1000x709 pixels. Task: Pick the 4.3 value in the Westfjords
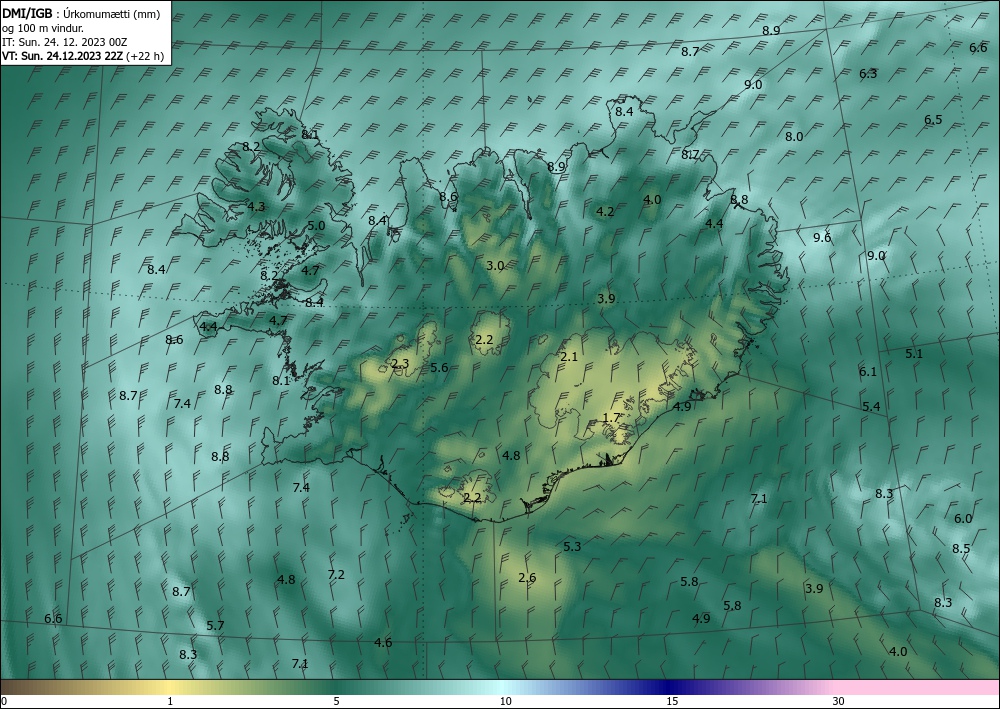[x=256, y=207]
